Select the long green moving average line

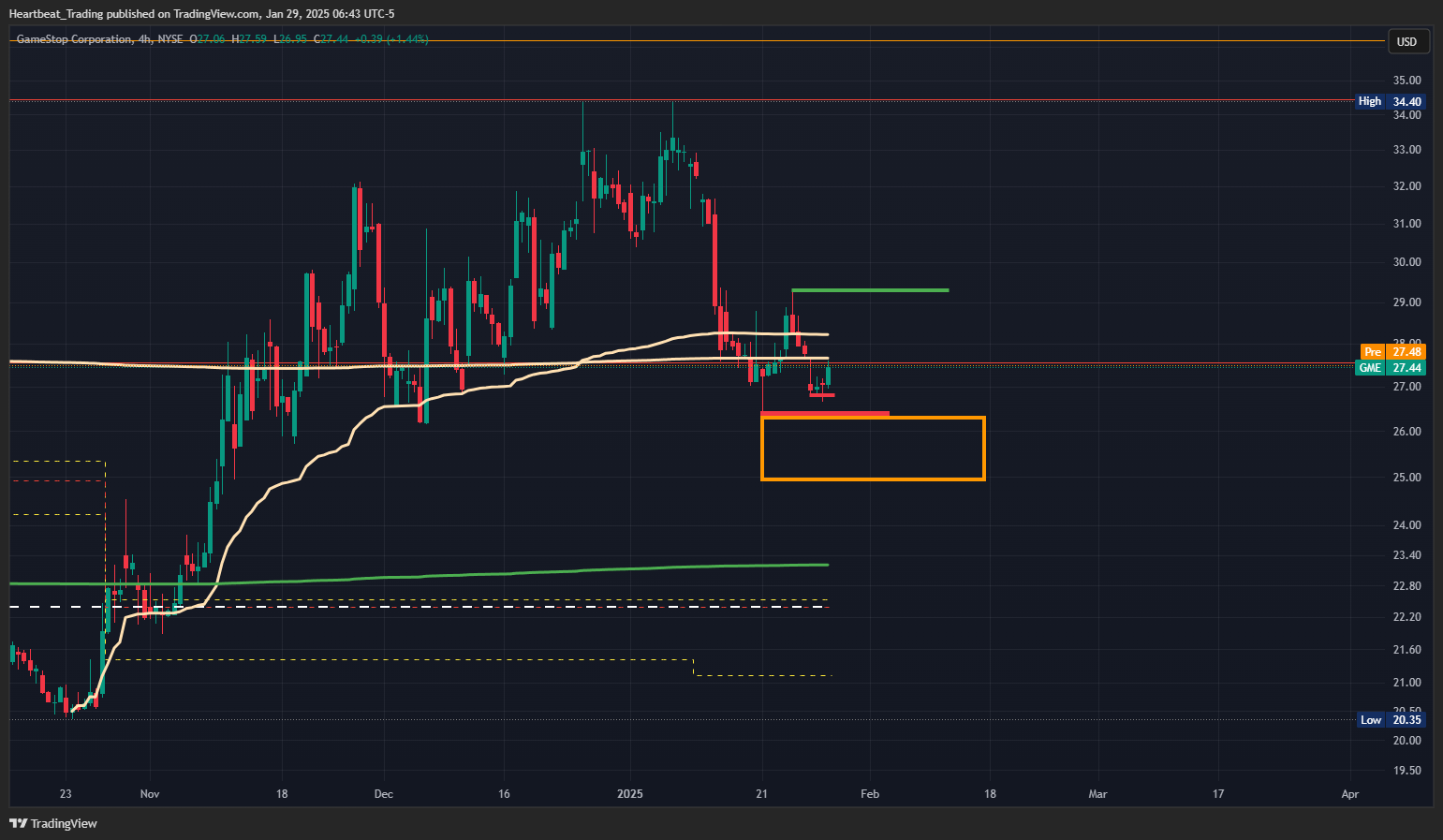(419, 575)
